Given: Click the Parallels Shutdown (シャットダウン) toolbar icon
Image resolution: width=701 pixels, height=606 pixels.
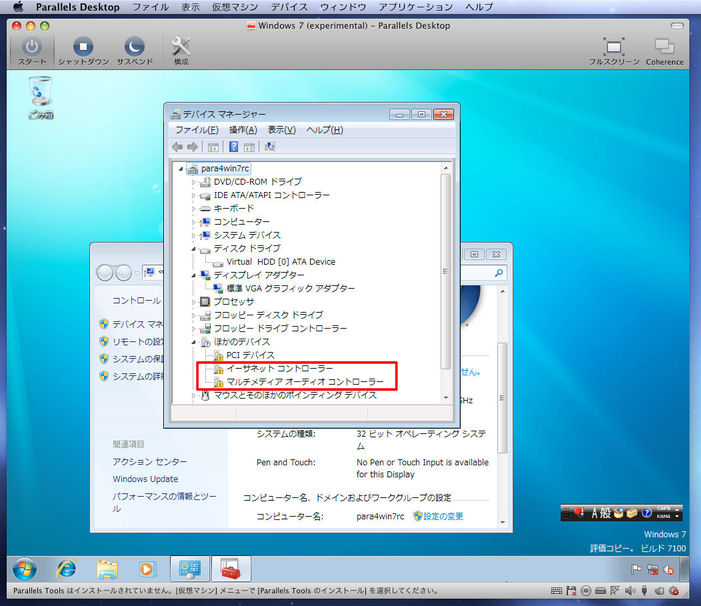Looking at the screenshot, I should pyautogui.click(x=84, y=47).
